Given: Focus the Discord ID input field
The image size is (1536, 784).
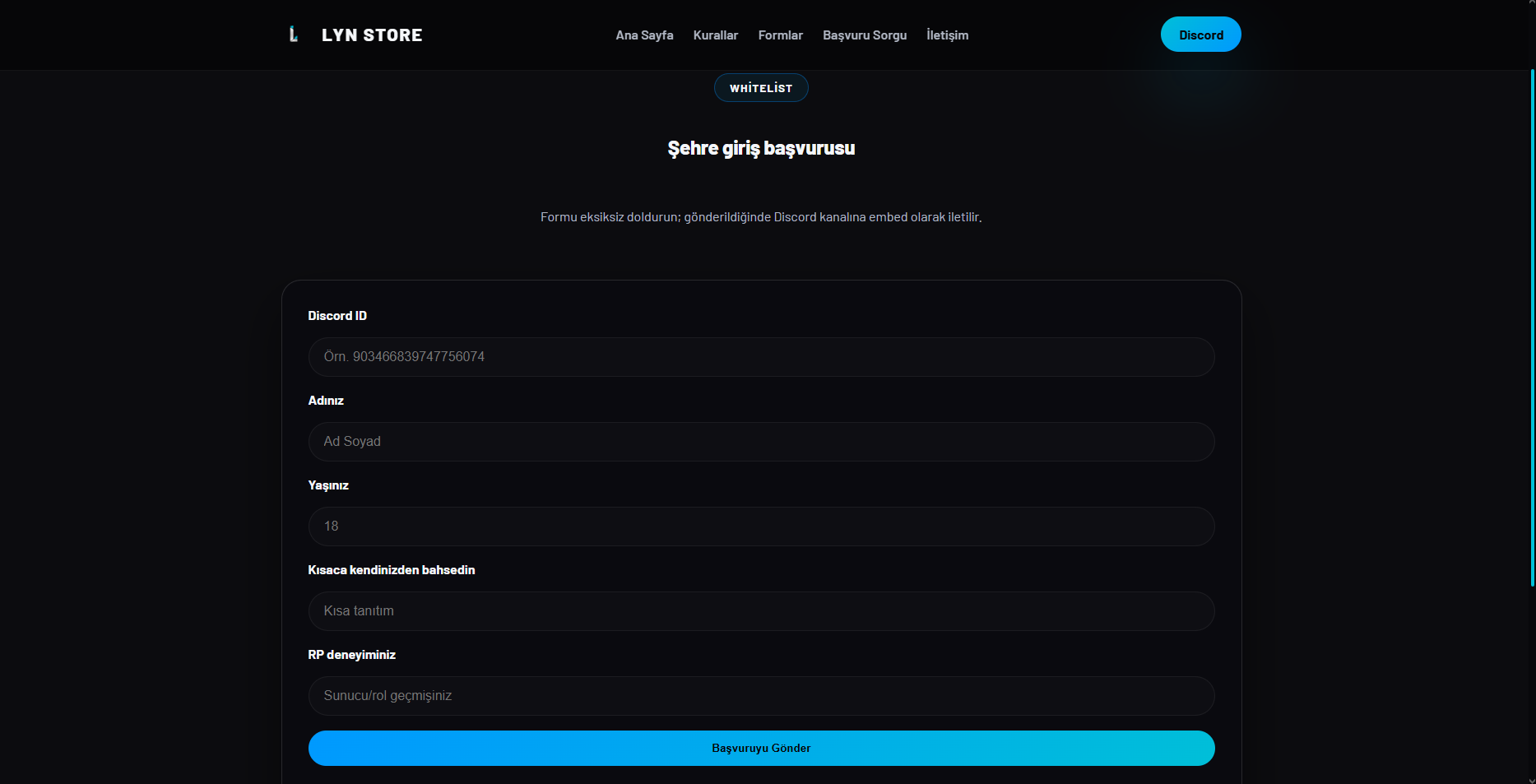Looking at the screenshot, I should [x=760, y=357].
